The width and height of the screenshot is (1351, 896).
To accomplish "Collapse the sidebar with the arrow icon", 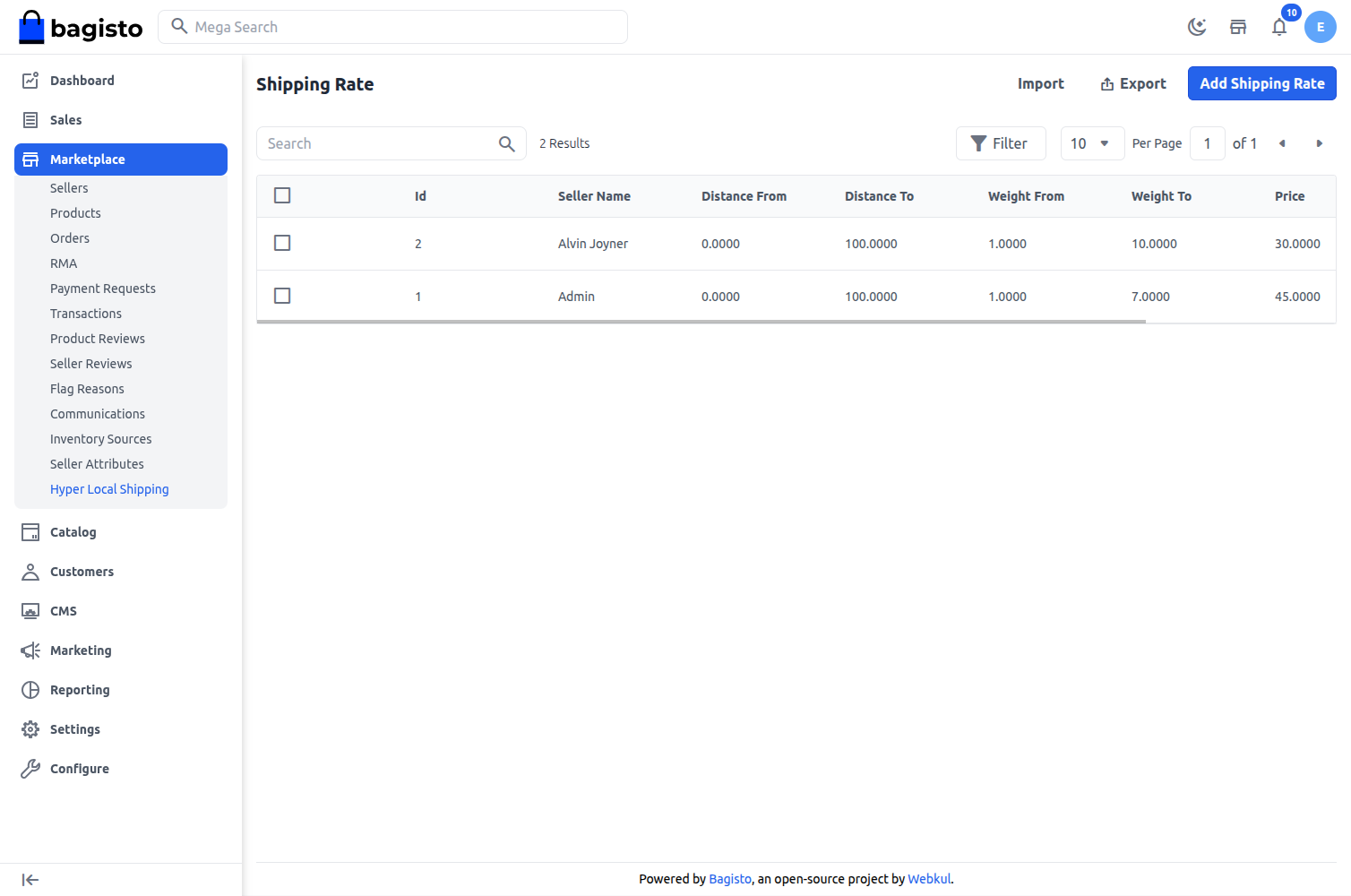I will (30, 880).
